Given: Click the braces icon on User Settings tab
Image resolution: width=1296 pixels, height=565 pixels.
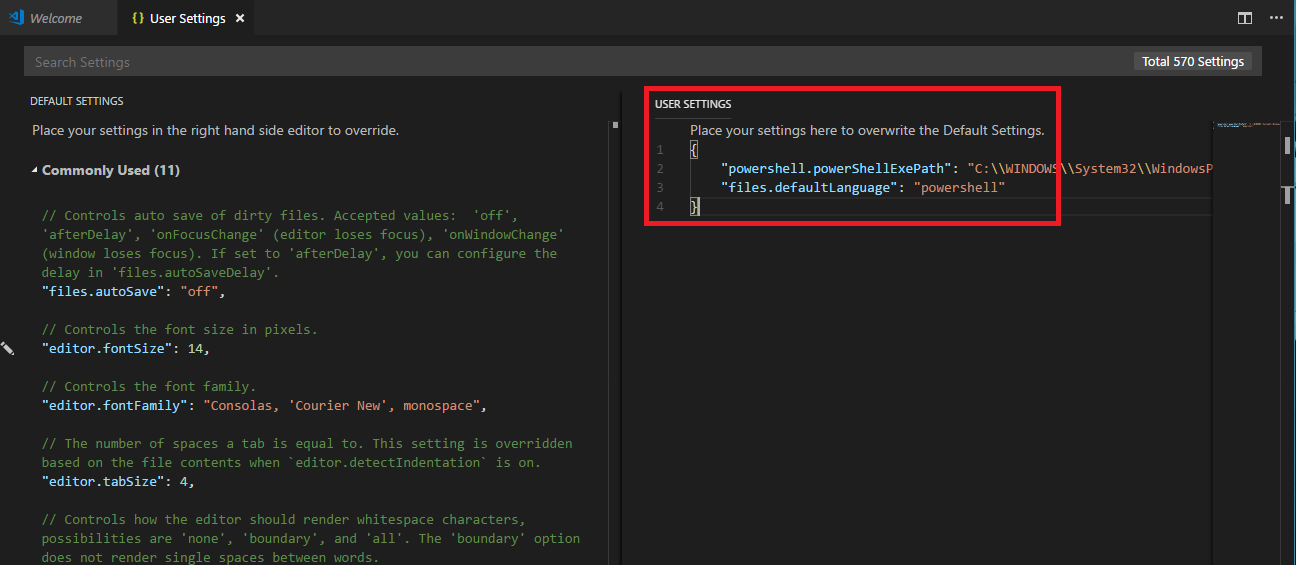Looking at the screenshot, I should click(x=137, y=18).
